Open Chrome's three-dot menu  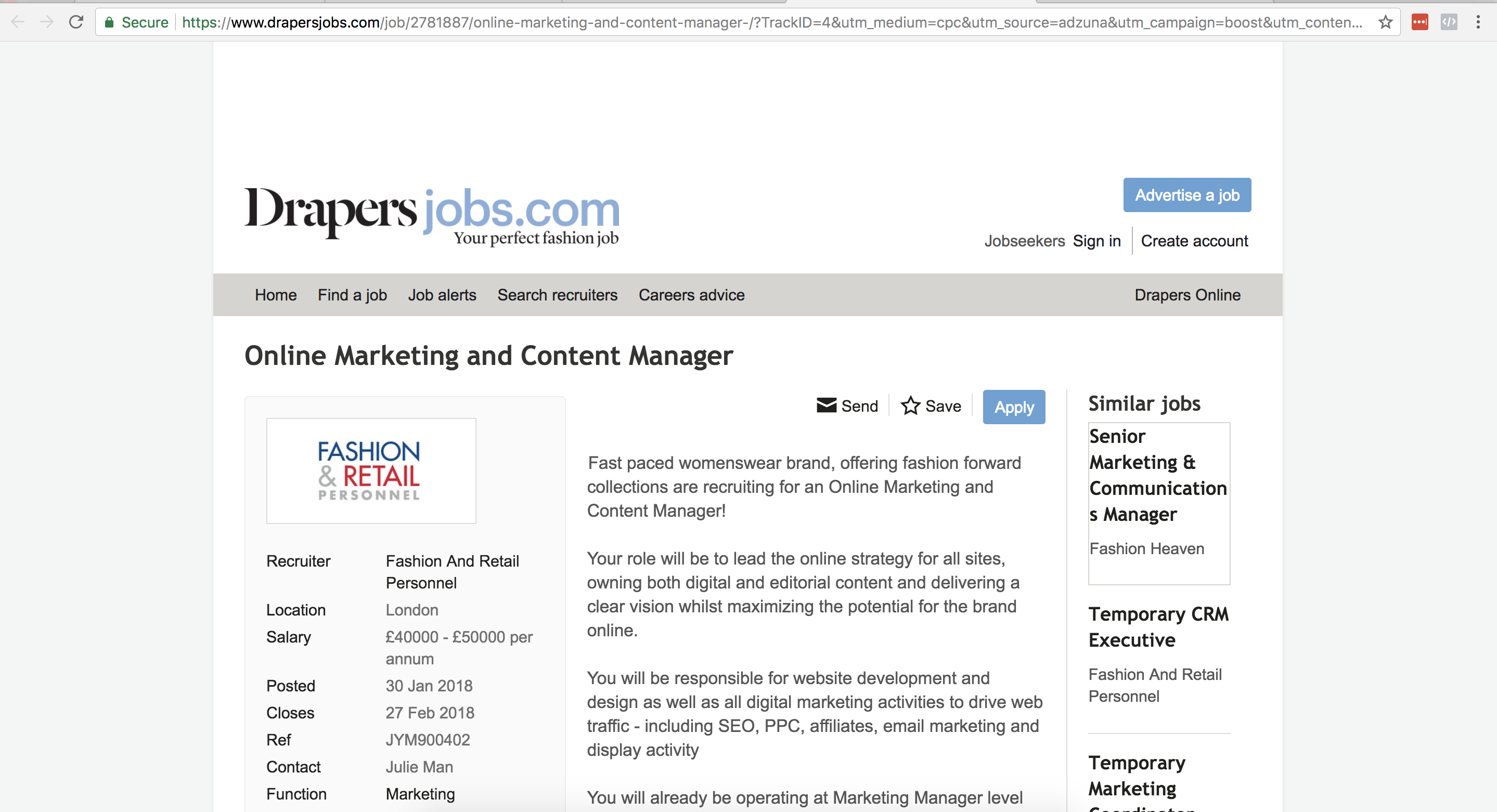pos(1478,22)
